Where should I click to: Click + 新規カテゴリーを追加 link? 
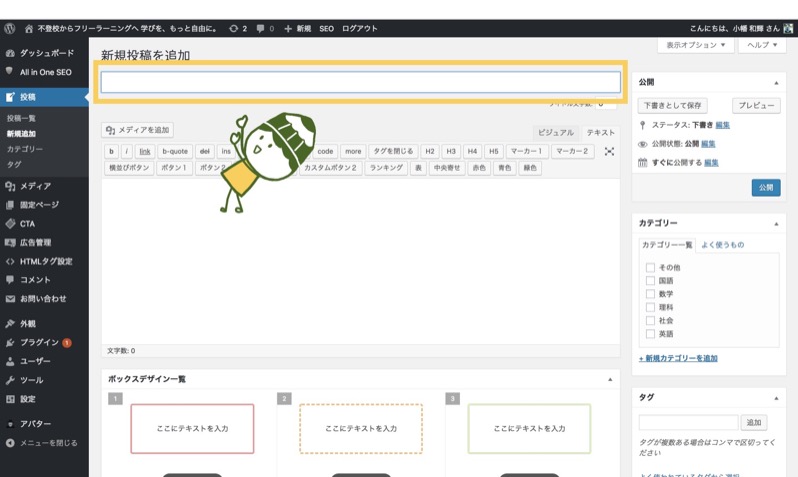point(678,358)
